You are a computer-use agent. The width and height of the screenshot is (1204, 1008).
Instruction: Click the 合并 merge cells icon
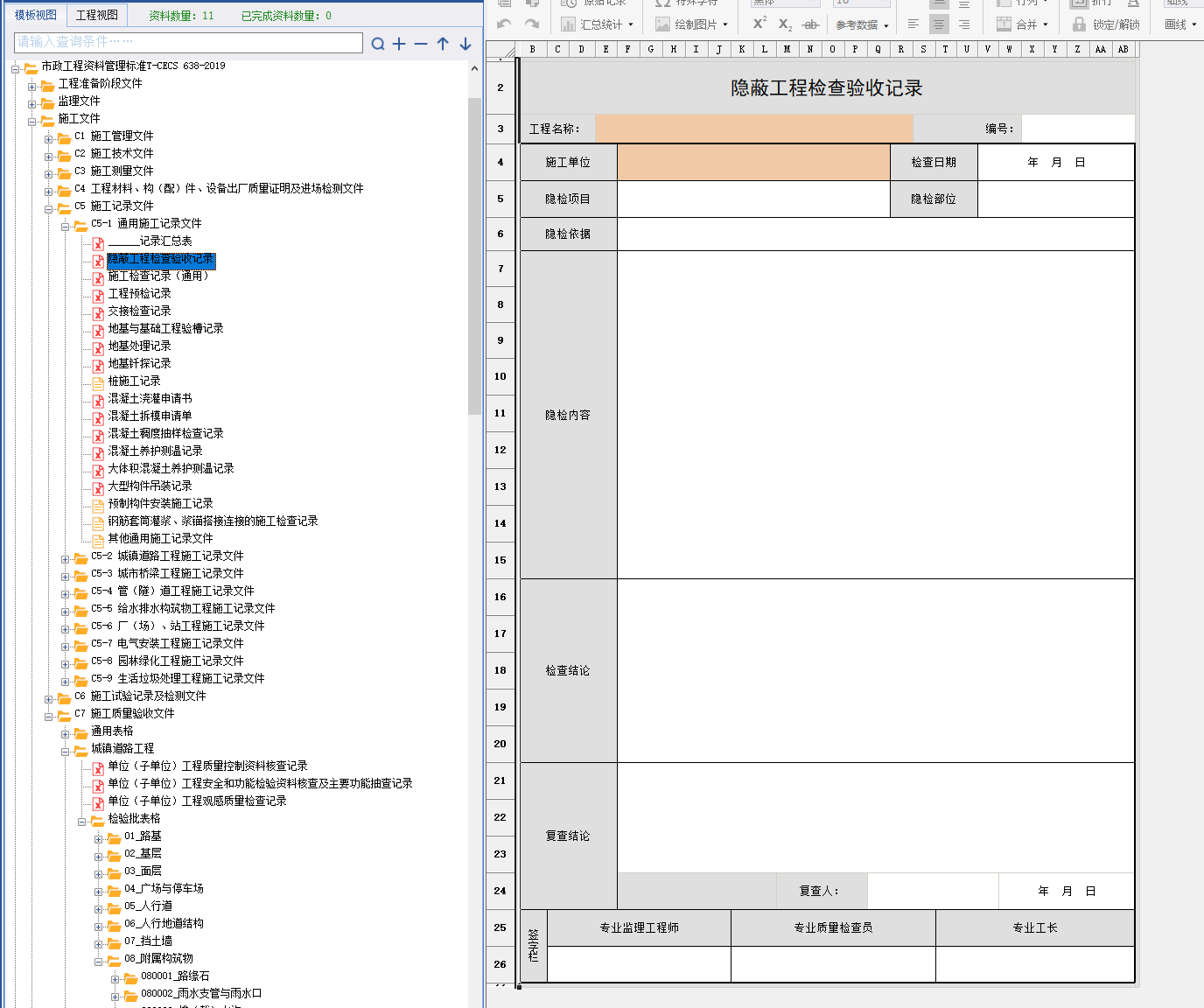(1004, 24)
